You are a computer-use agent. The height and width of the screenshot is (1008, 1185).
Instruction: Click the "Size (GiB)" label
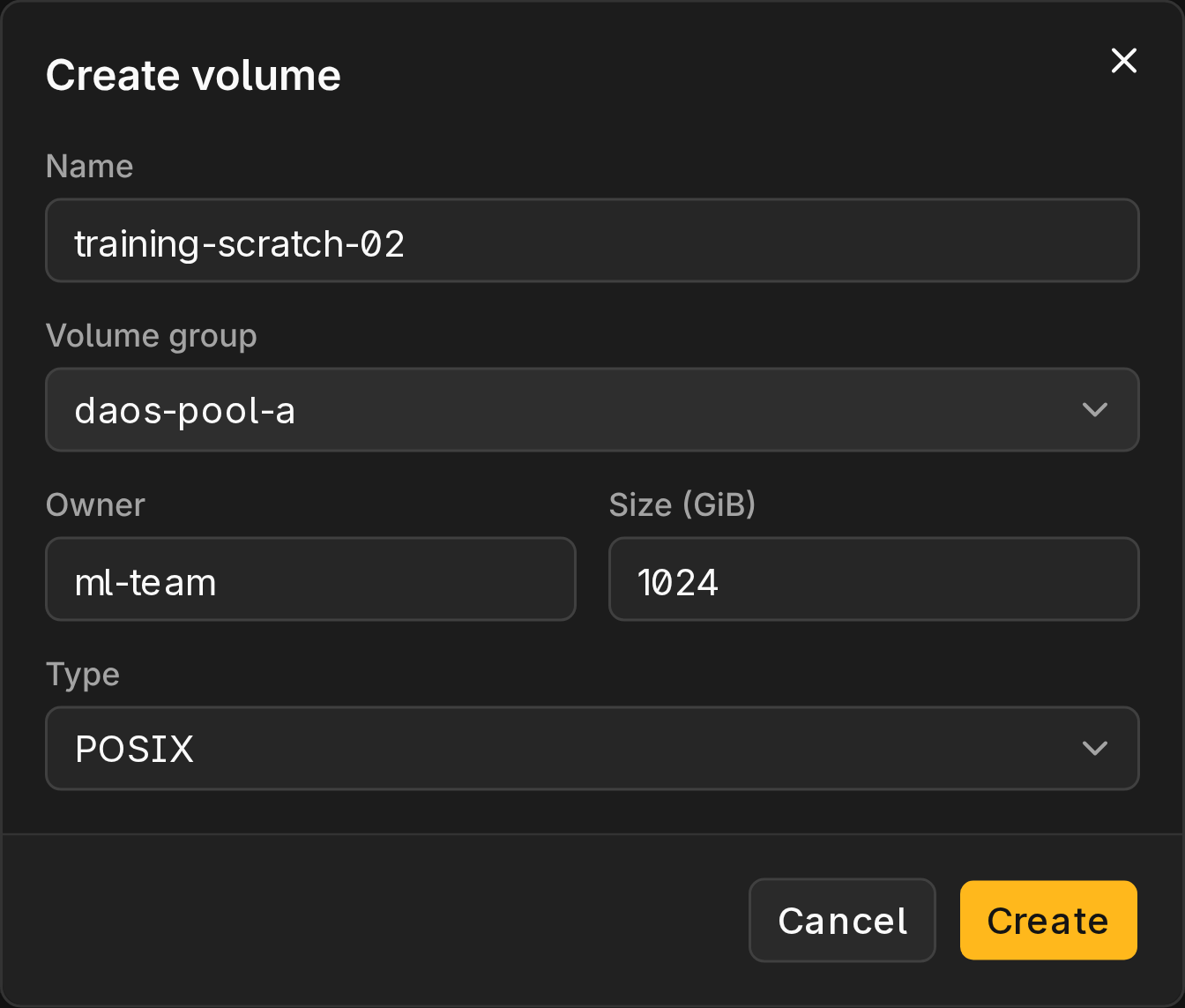[x=682, y=504]
